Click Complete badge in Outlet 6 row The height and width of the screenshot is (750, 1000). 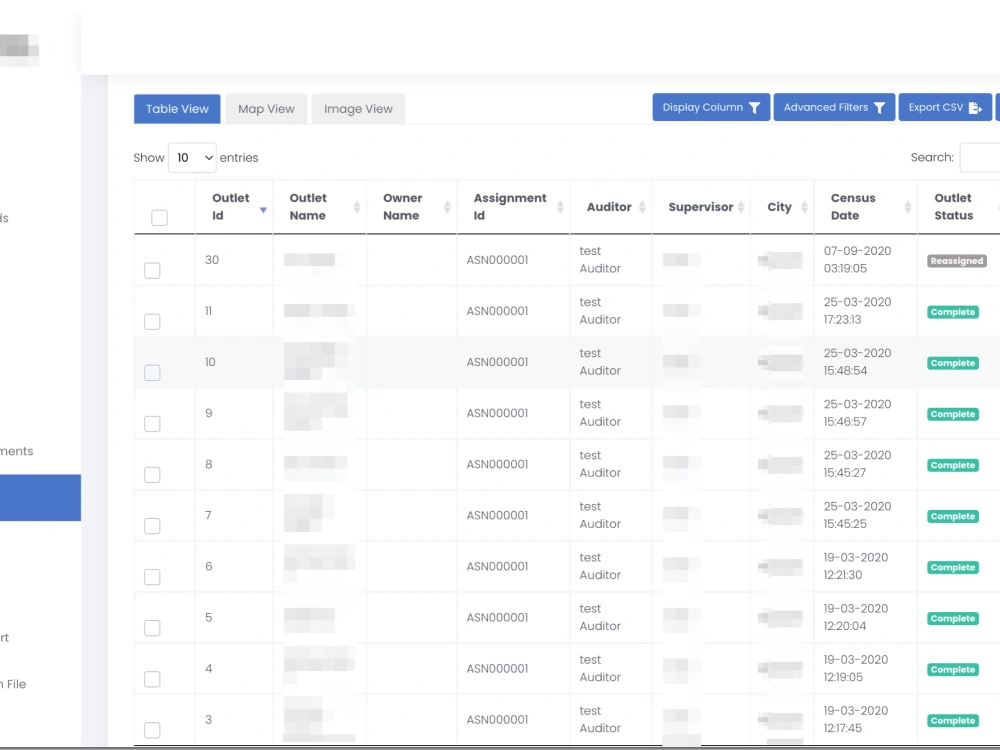coord(953,567)
